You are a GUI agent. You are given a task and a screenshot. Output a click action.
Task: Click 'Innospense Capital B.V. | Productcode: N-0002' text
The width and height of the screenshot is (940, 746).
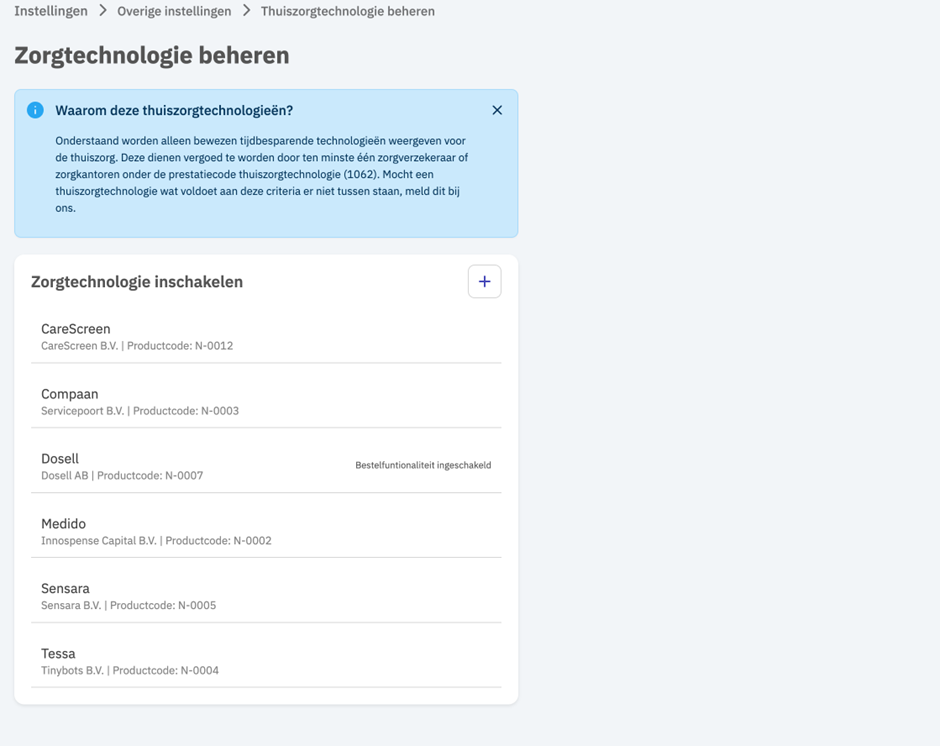pyautogui.click(x=156, y=541)
